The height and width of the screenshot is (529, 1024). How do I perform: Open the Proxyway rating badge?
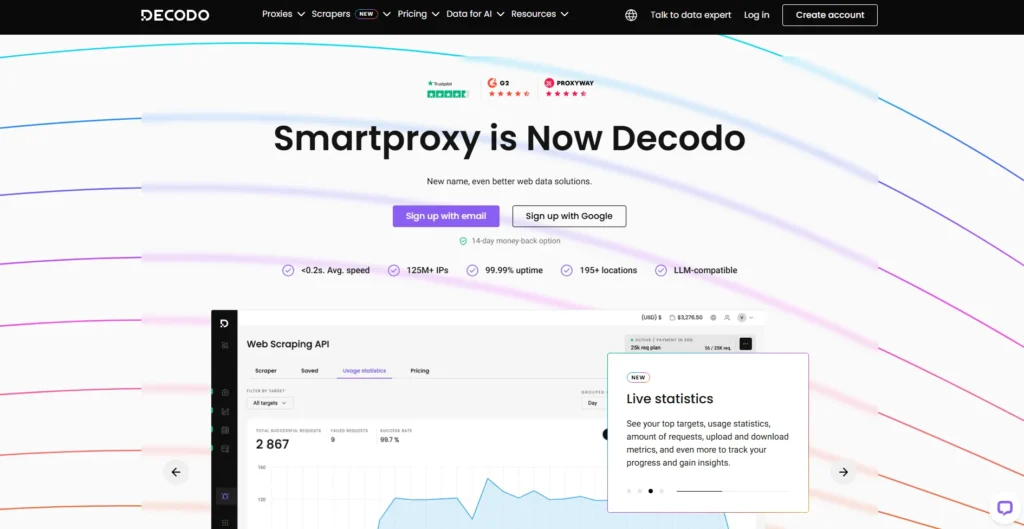(x=566, y=88)
